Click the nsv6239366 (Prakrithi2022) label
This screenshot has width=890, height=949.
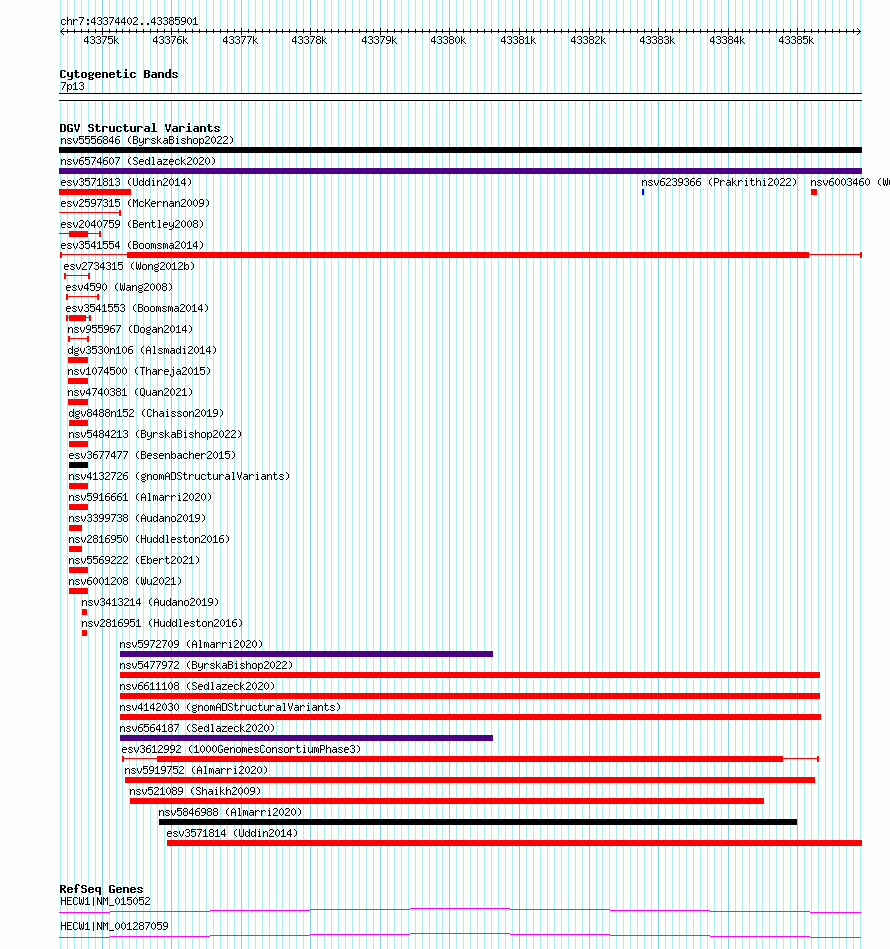(x=719, y=182)
